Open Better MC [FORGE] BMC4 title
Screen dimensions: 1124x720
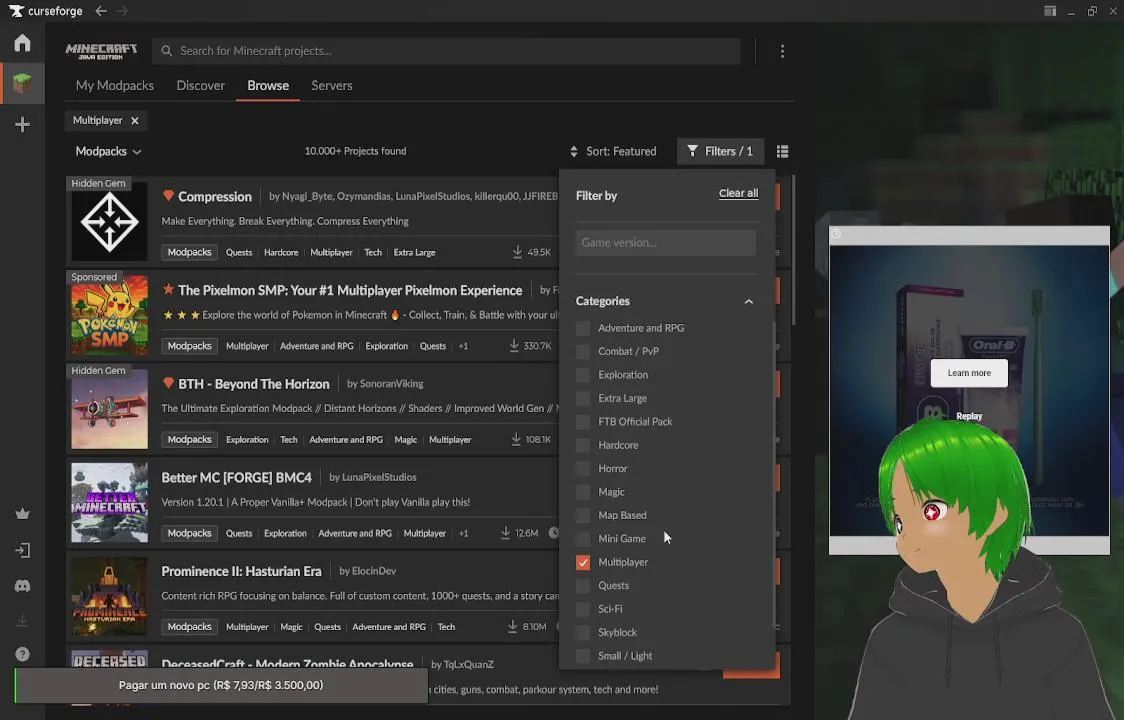237,478
